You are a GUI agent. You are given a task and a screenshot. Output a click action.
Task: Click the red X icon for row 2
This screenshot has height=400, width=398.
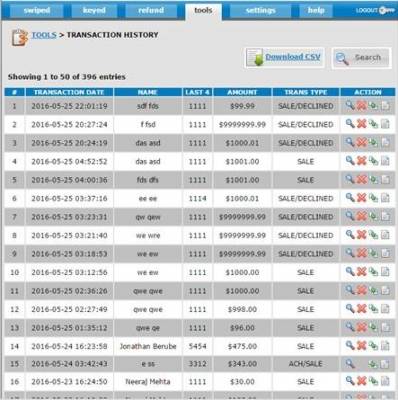362,124
